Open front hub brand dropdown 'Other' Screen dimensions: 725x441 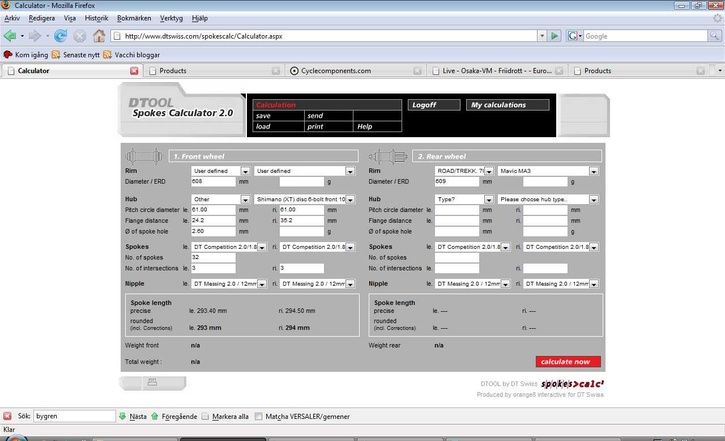[220, 199]
